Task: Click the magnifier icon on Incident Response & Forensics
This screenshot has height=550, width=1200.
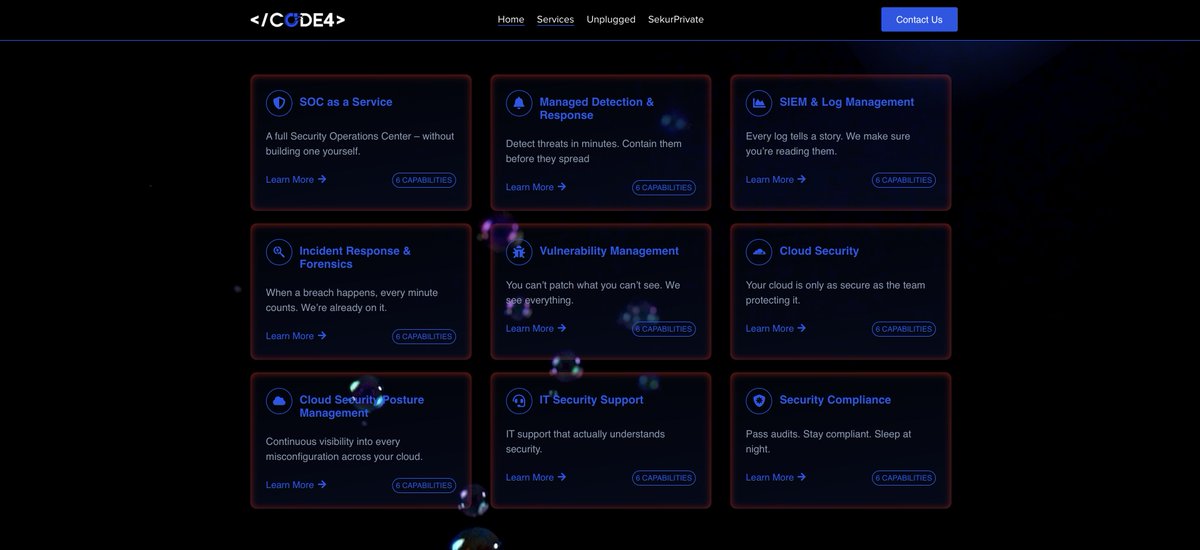Action: (279, 252)
